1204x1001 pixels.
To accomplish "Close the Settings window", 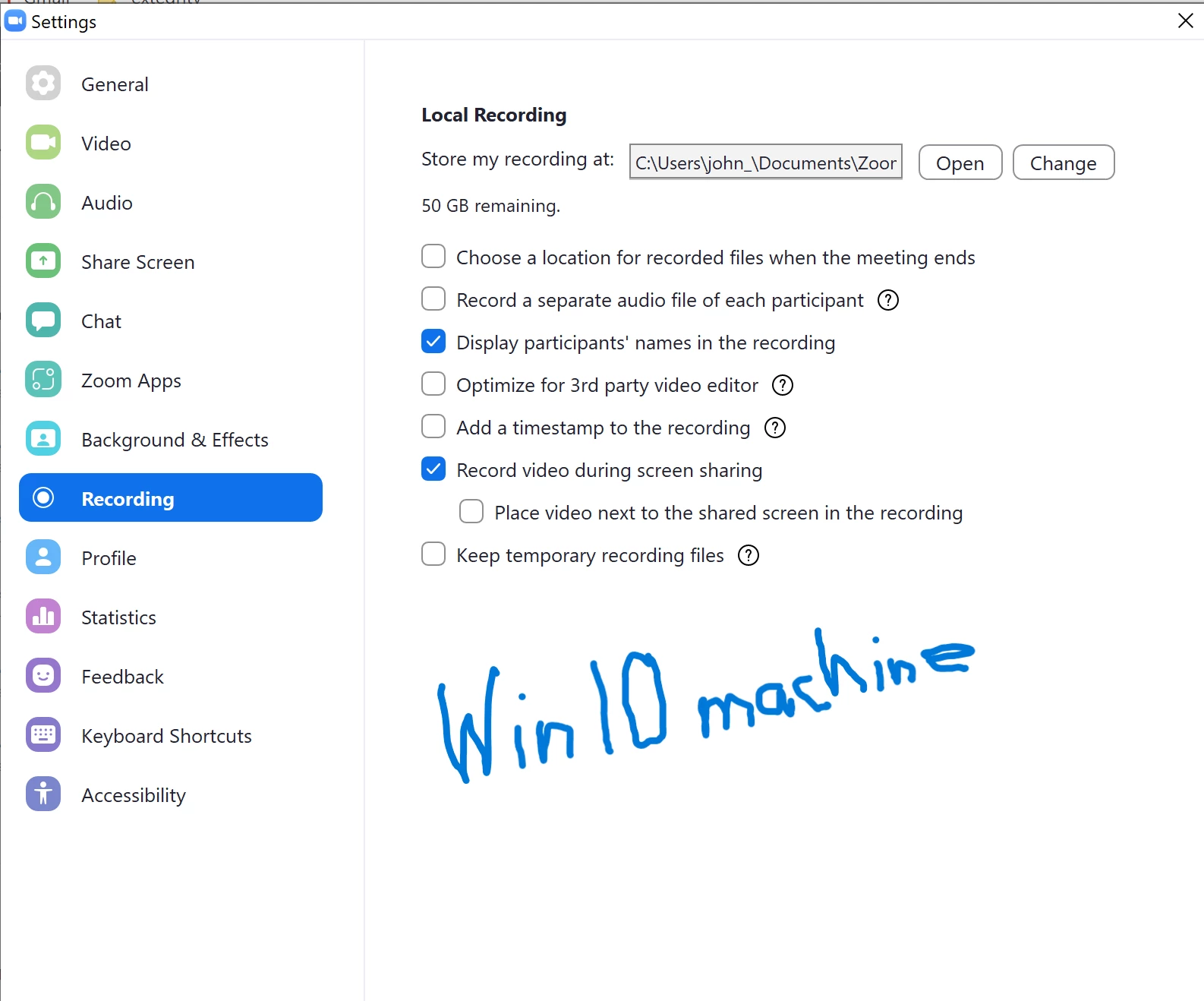I will [x=1185, y=21].
